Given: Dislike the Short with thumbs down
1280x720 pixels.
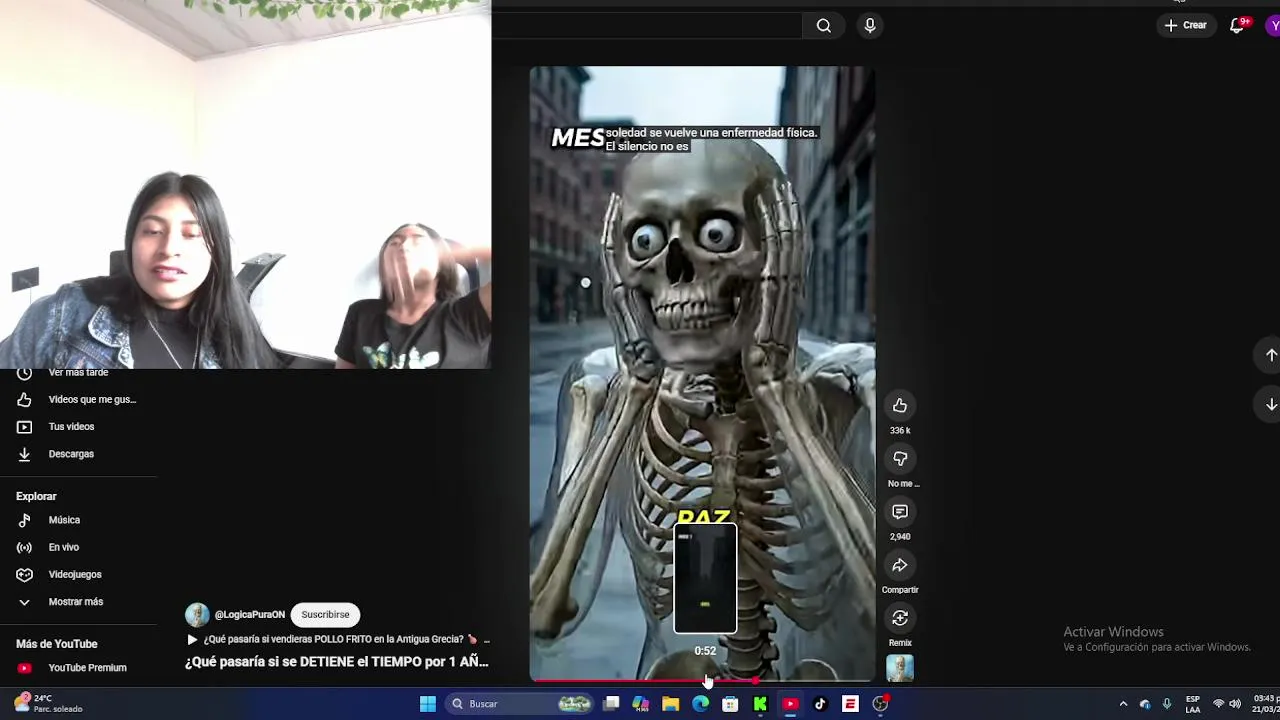Looking at the screenshot, I should tap(900, 458).
